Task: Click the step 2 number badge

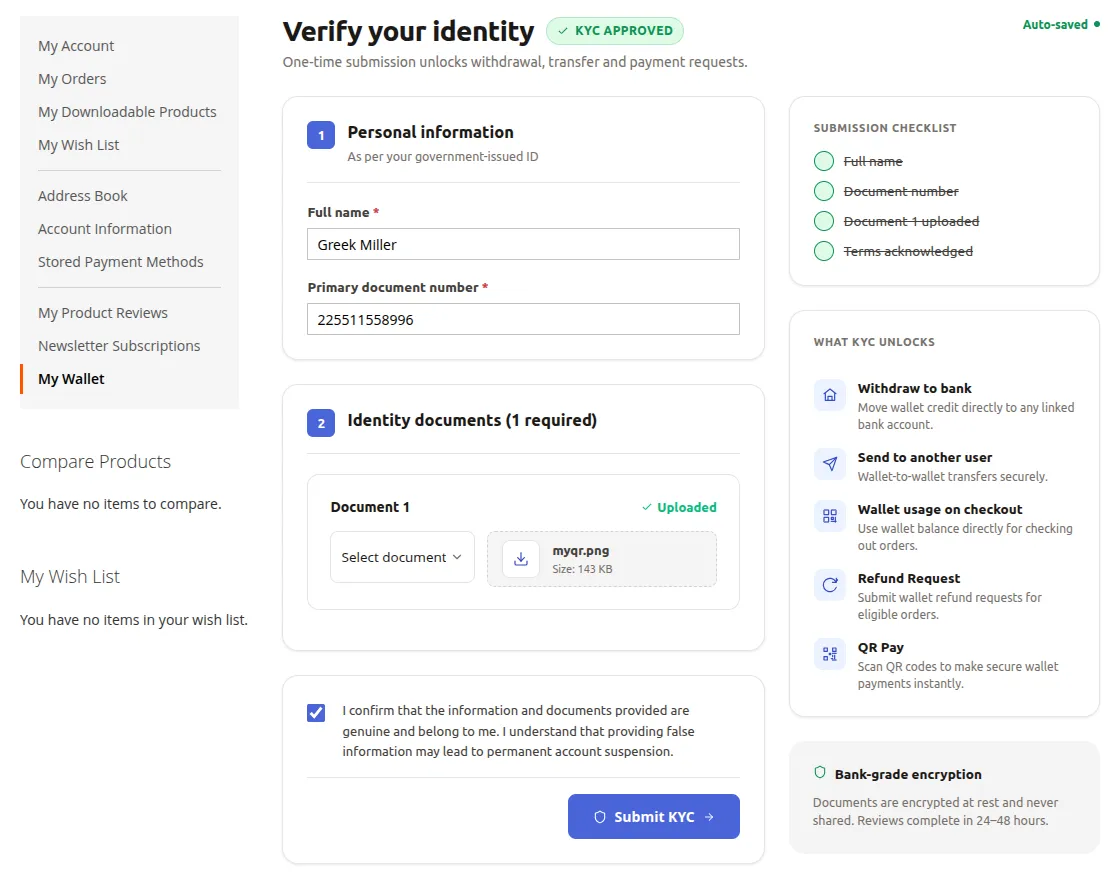Action: coord(321,423)
